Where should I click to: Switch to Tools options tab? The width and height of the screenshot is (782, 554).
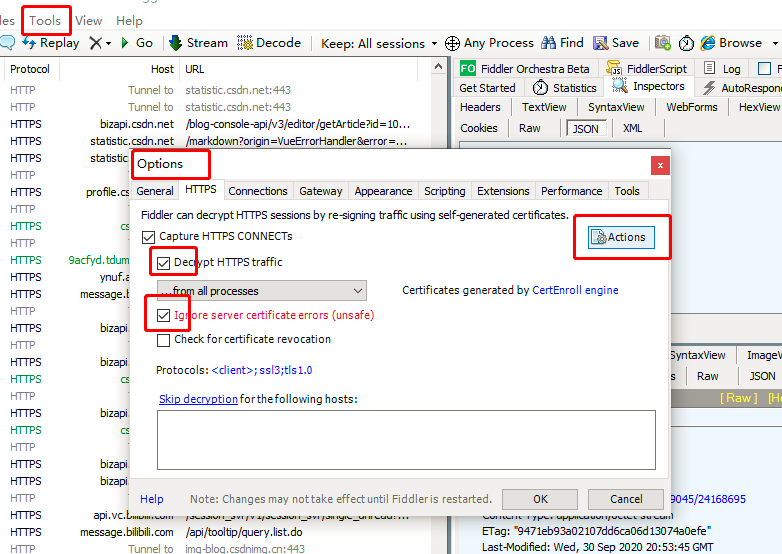[626, 191]
